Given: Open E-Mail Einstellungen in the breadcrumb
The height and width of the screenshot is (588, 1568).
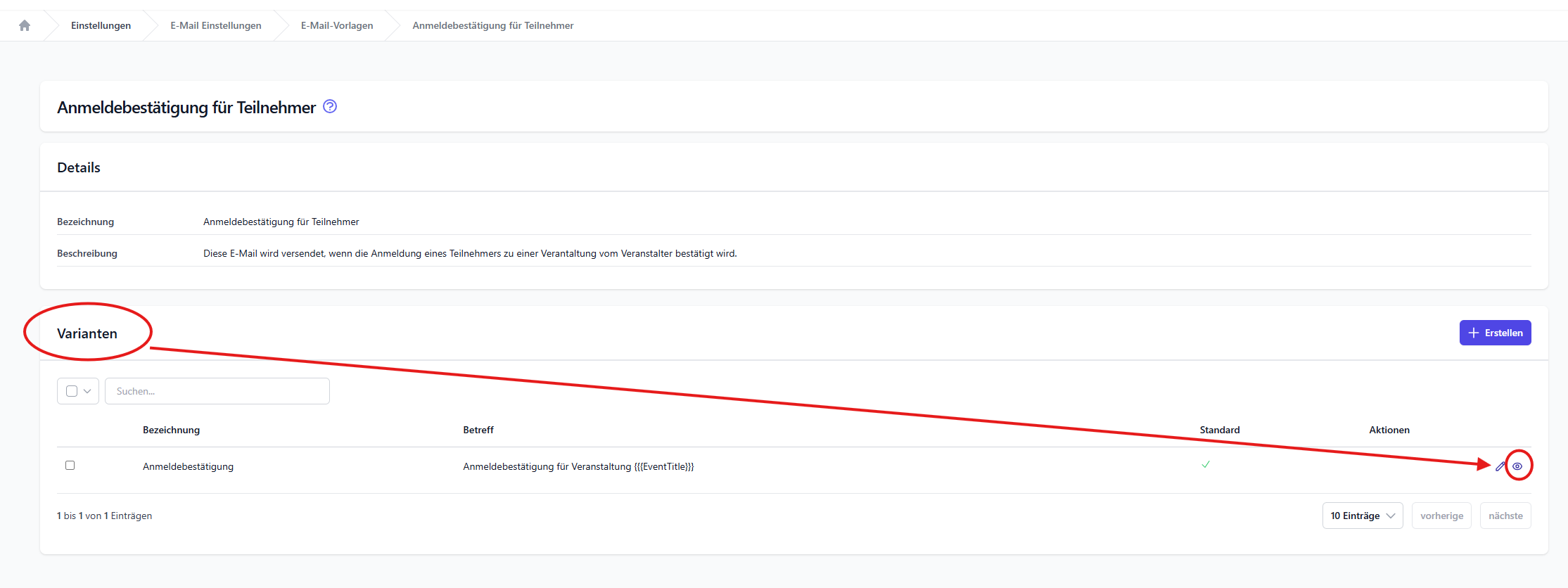Looking at the screenshot, I should pos(215,26).
